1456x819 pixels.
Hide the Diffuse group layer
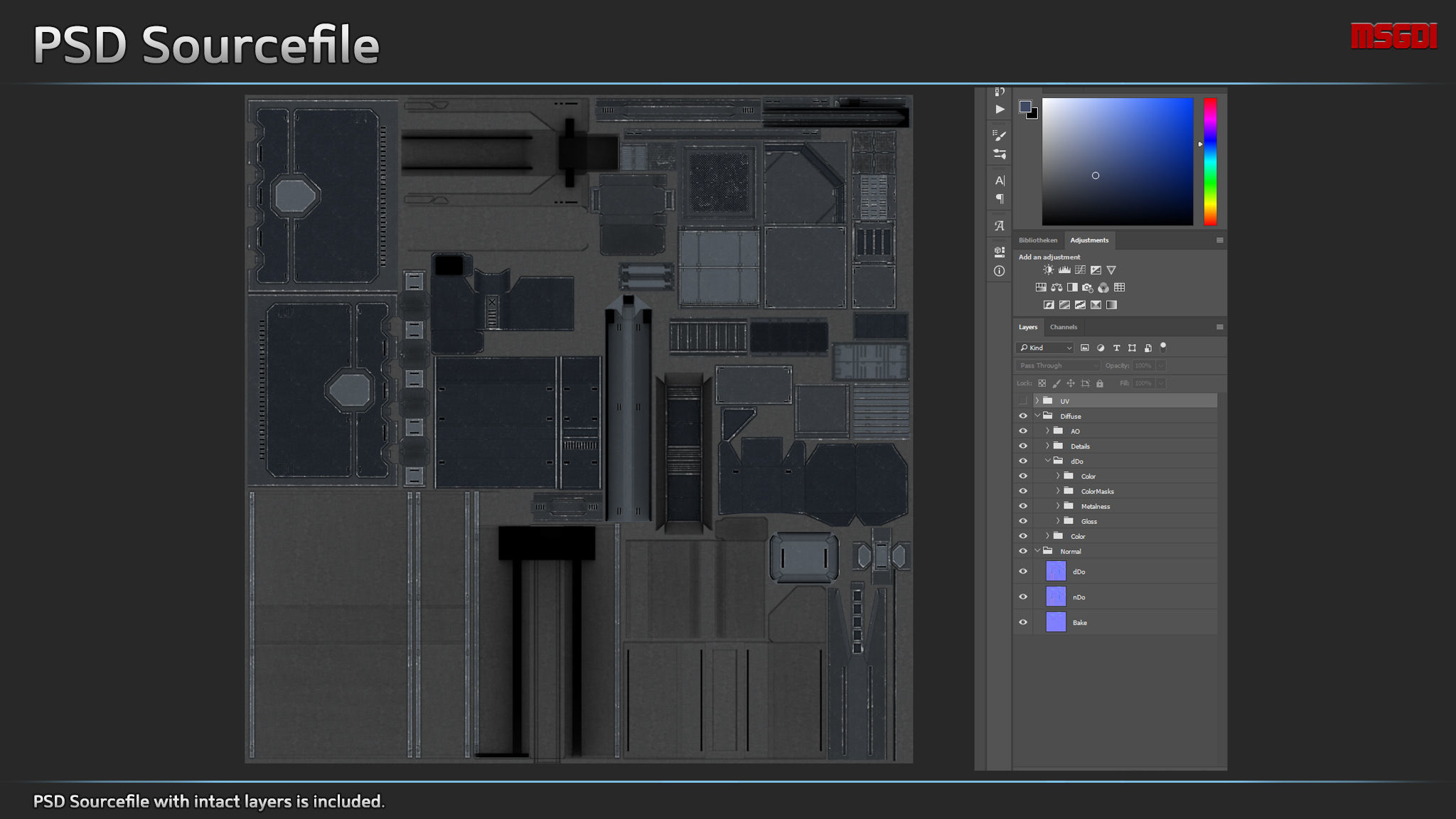1023,416
